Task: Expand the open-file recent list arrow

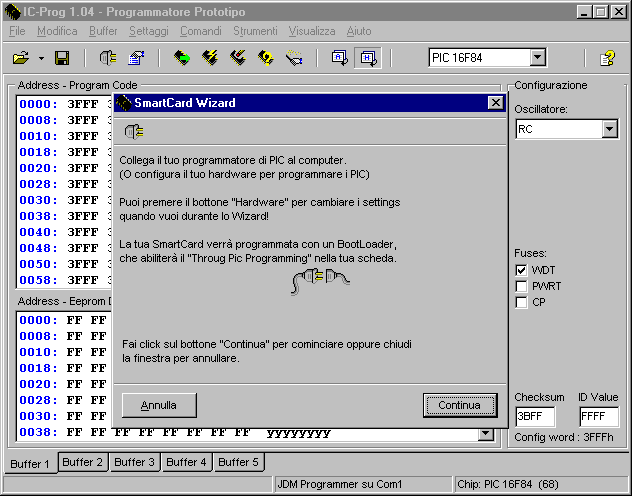Action: click(41, 59)
